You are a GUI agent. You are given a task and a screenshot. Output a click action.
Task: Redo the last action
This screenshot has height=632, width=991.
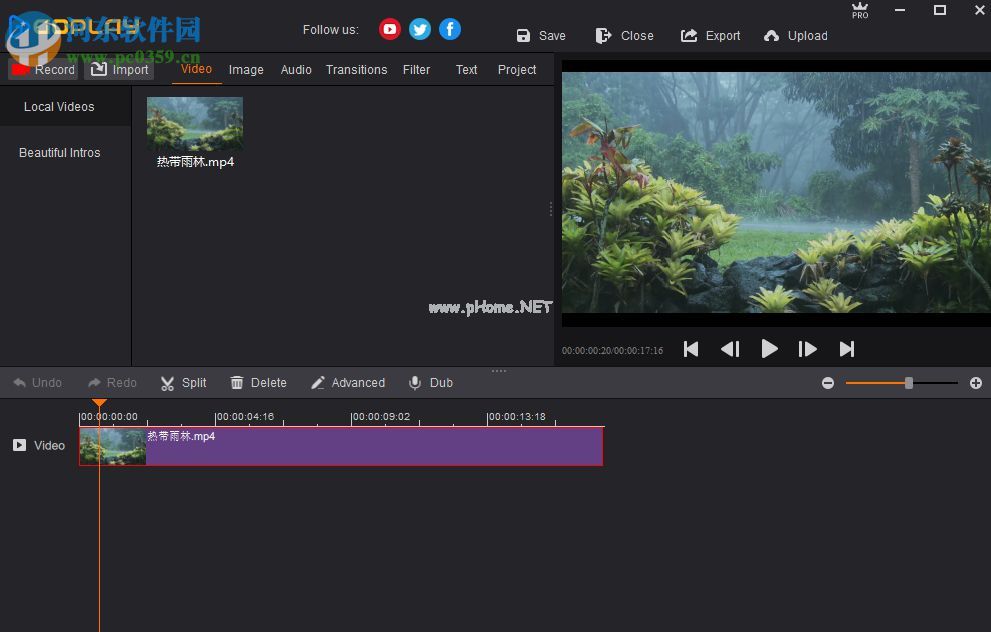point(112,383)
